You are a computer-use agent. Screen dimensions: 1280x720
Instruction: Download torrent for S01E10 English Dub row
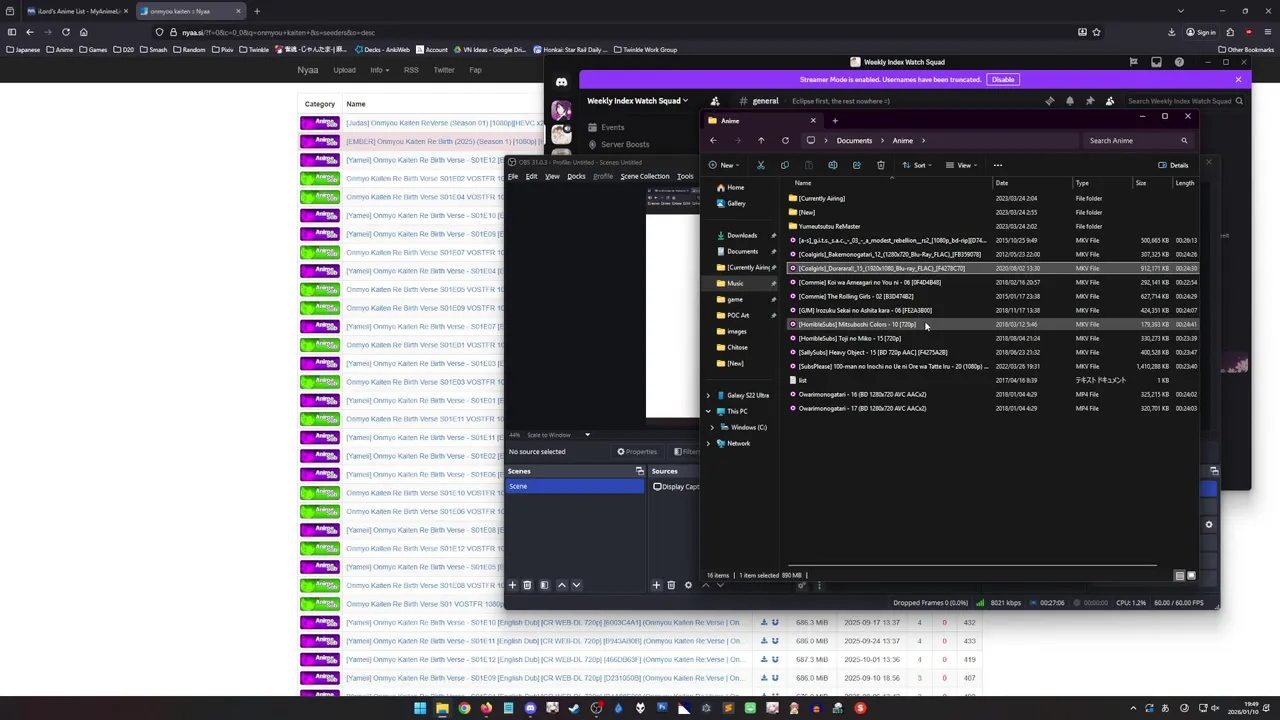[x=764, y=622]
